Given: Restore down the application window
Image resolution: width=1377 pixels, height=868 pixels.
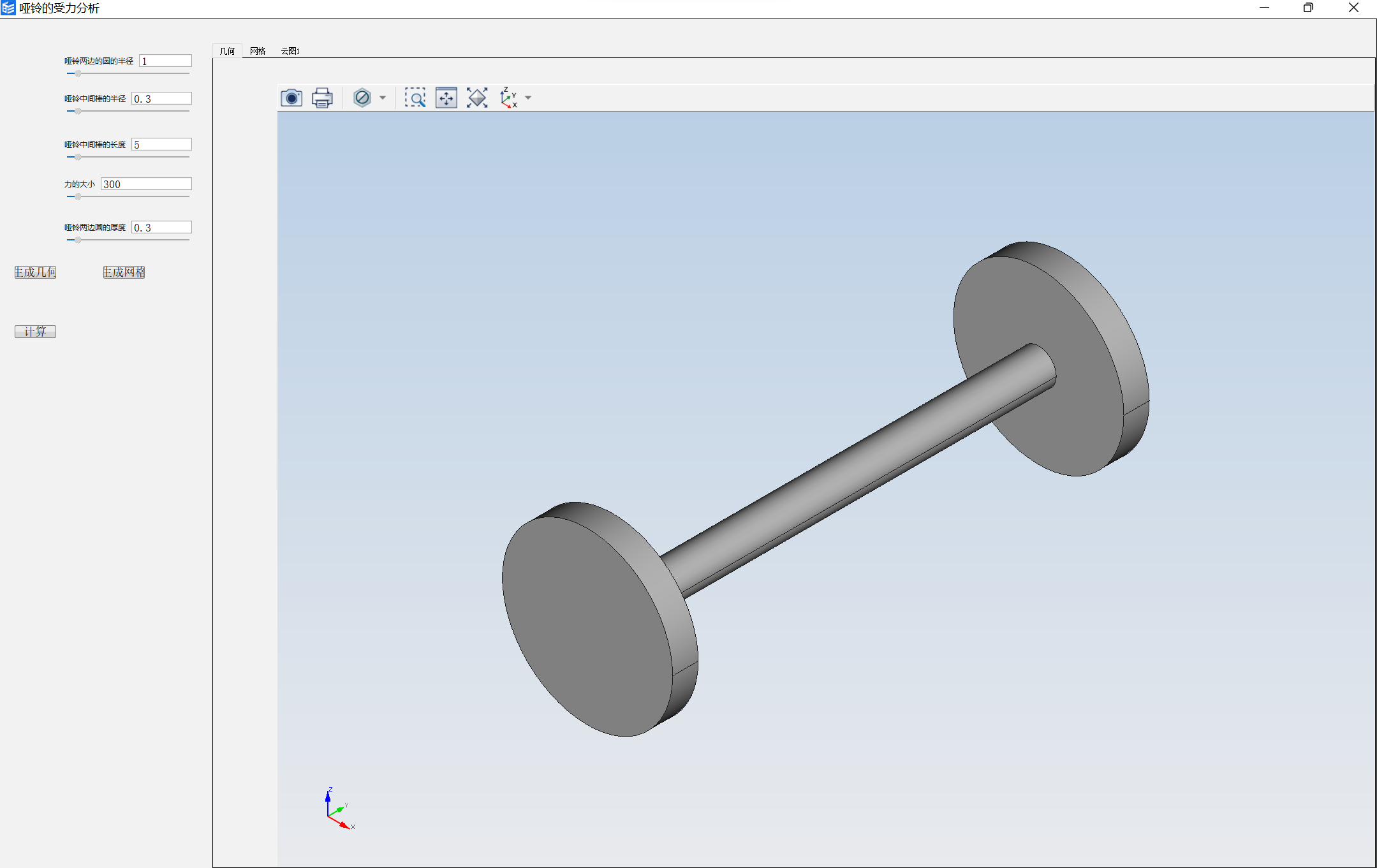Looking at the screenshot, I should coord(1308,8).
